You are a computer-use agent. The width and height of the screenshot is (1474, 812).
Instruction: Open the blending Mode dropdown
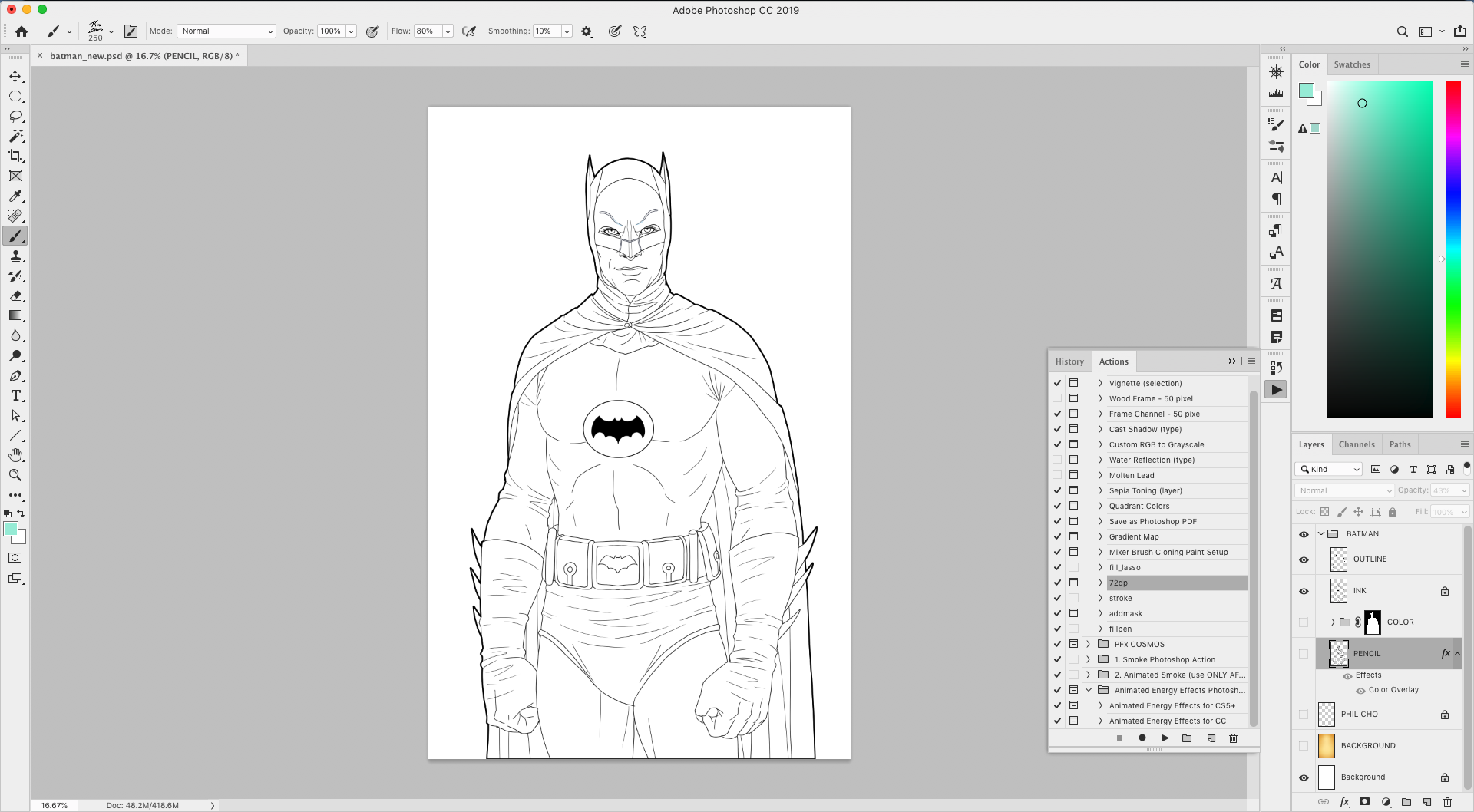pyautogui.click(x=226, y=31)
